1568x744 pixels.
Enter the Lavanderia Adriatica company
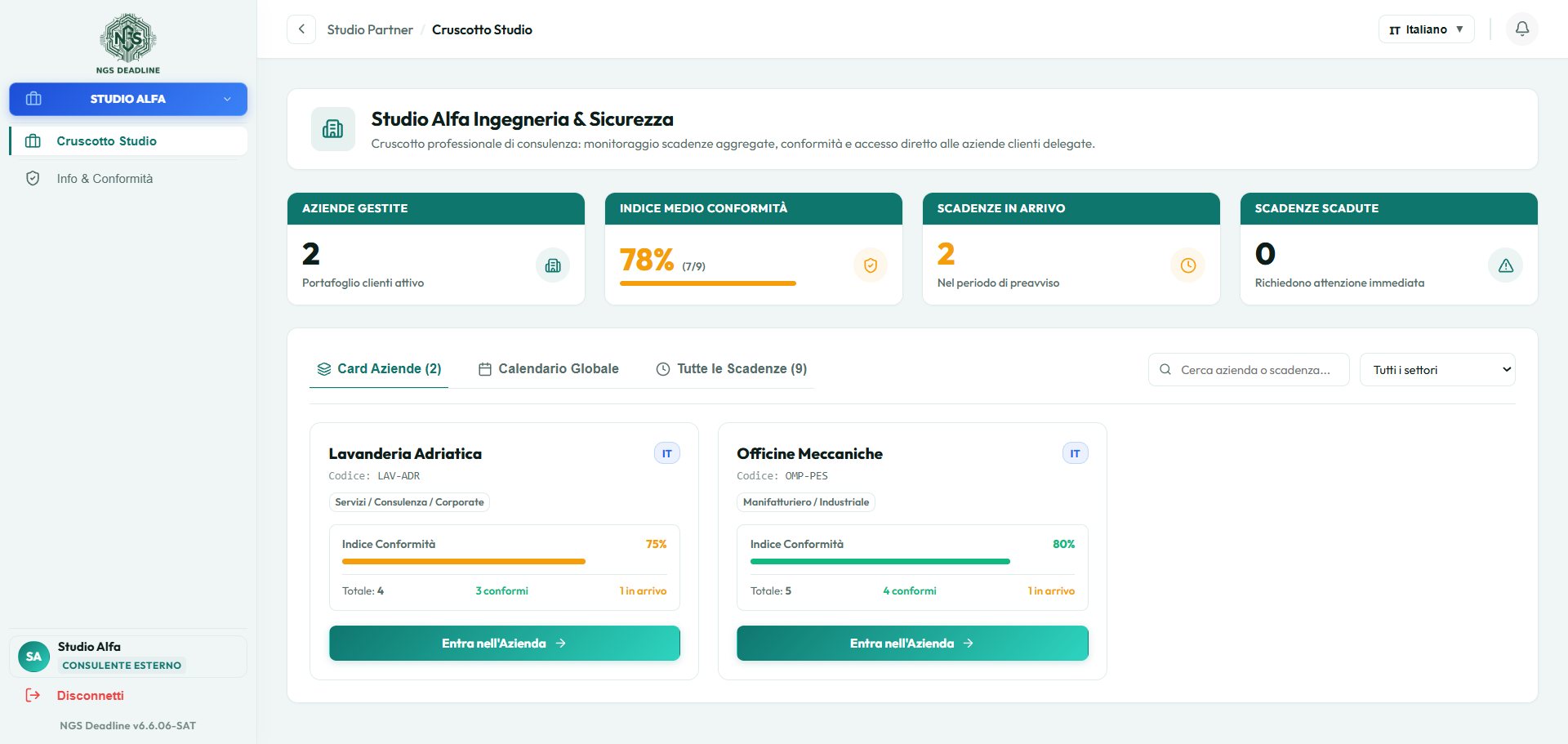click(505, 644)
